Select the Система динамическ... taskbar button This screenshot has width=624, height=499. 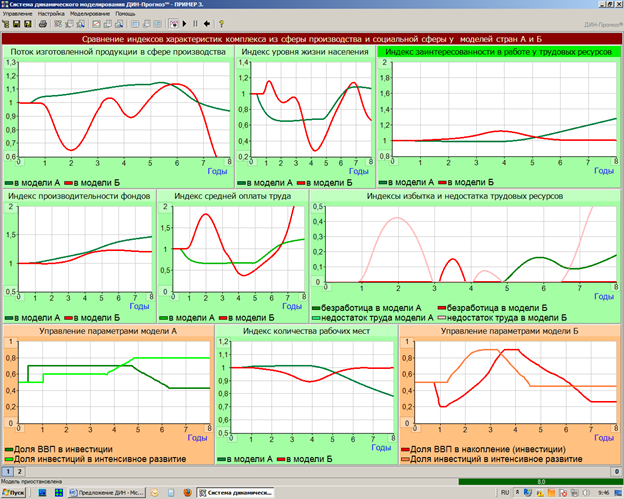[x=235, y=492]
